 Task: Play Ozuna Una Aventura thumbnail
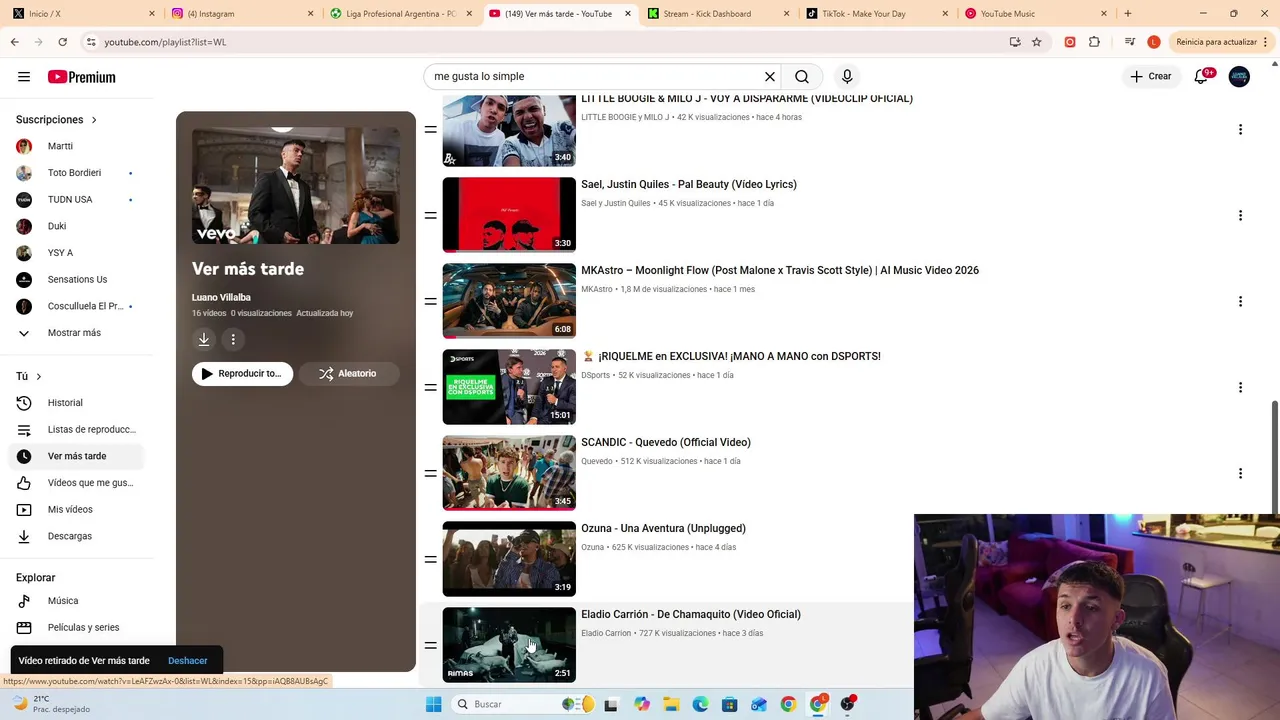(x=509, y=559)
